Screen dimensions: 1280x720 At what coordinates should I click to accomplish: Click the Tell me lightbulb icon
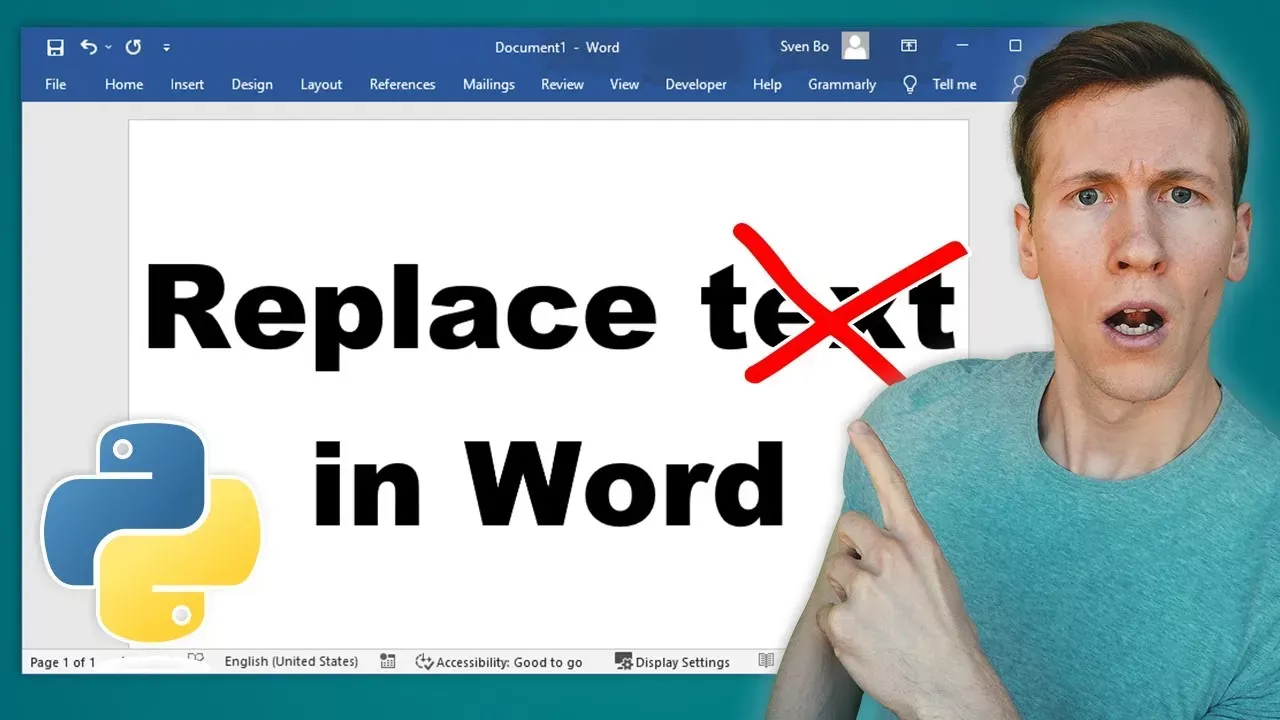(x=910, y=84)
